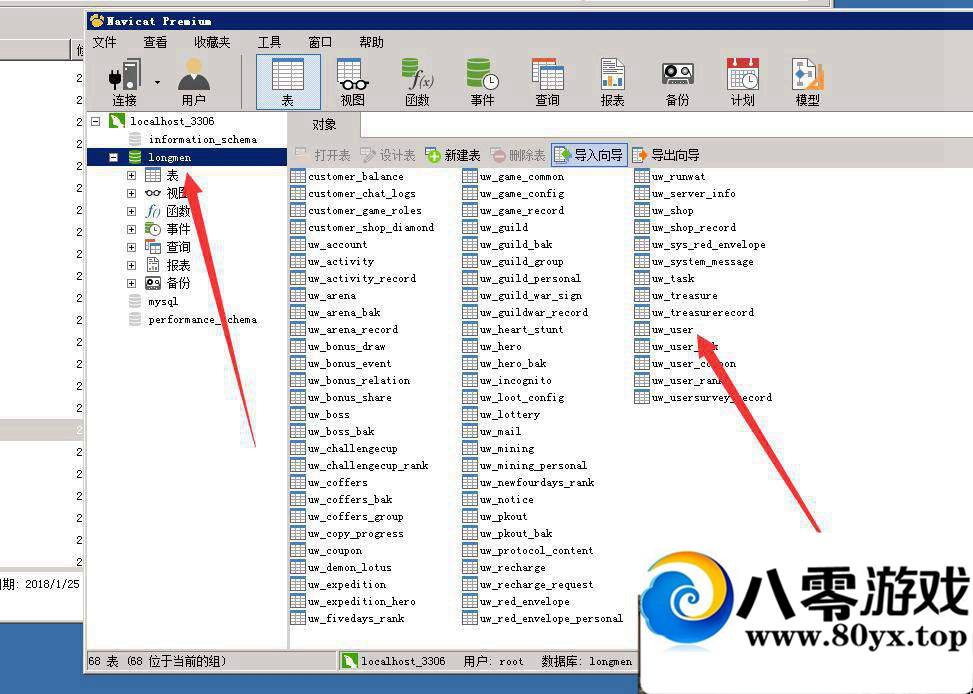Open the 函数 (Function) toolbar icon

click(417, 82)
